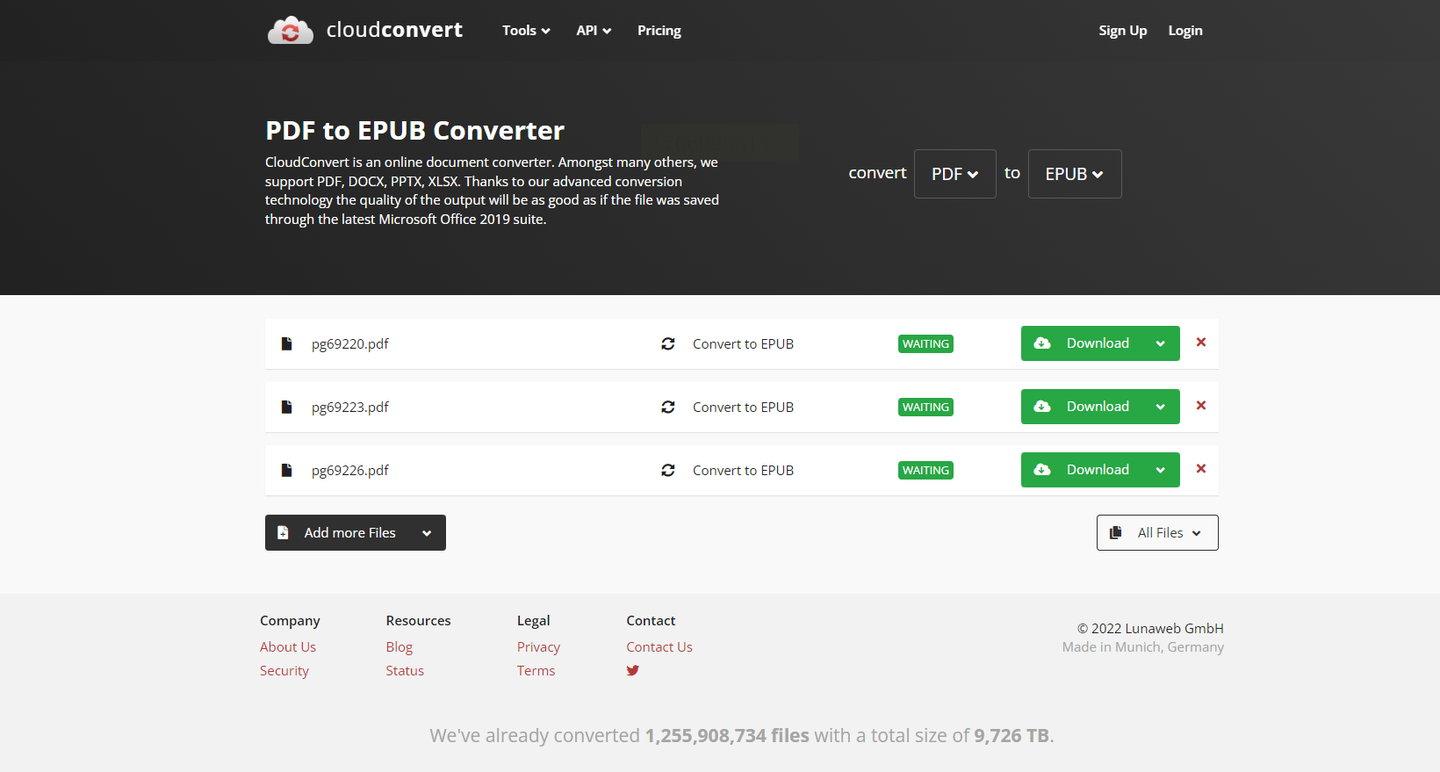The height and width of the screenshot is (772, 1440).
Task: Go to the Pricing page
Action: pos(659,30)
